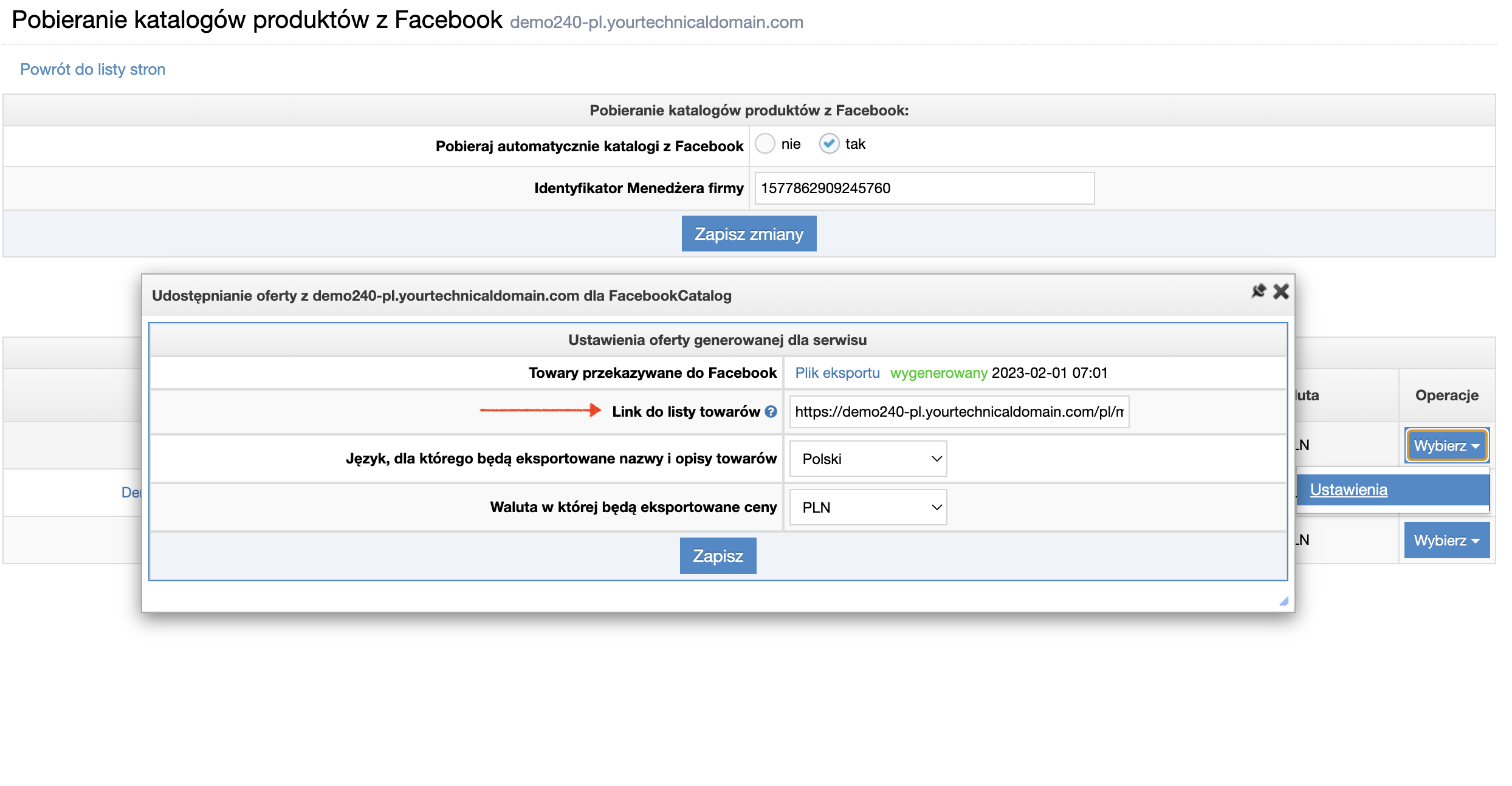Click the 2023-02-01 07:01 generation date
Viewport: 1512px width, 786px height.
(x=1050, y=373)
